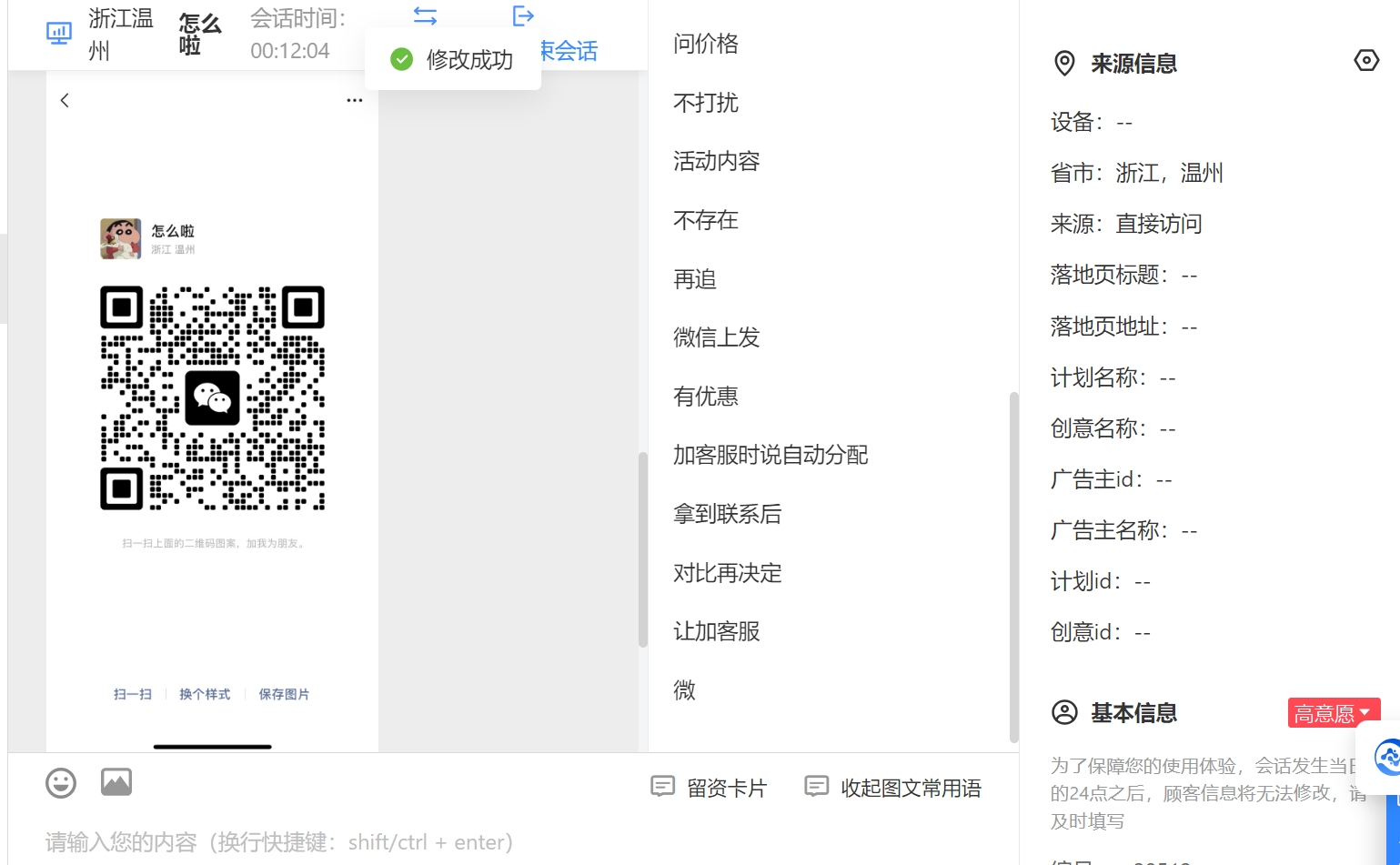Click the 落地页地址 row
The image size is (1400, 865).
(1124, 327)
